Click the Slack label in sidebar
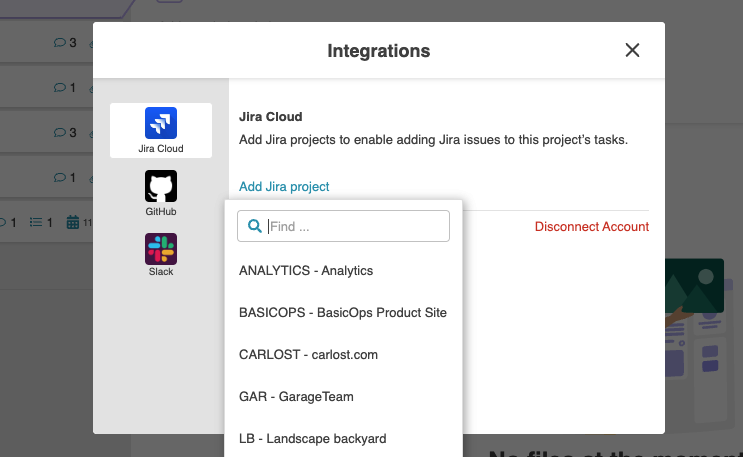 (161, 272)
